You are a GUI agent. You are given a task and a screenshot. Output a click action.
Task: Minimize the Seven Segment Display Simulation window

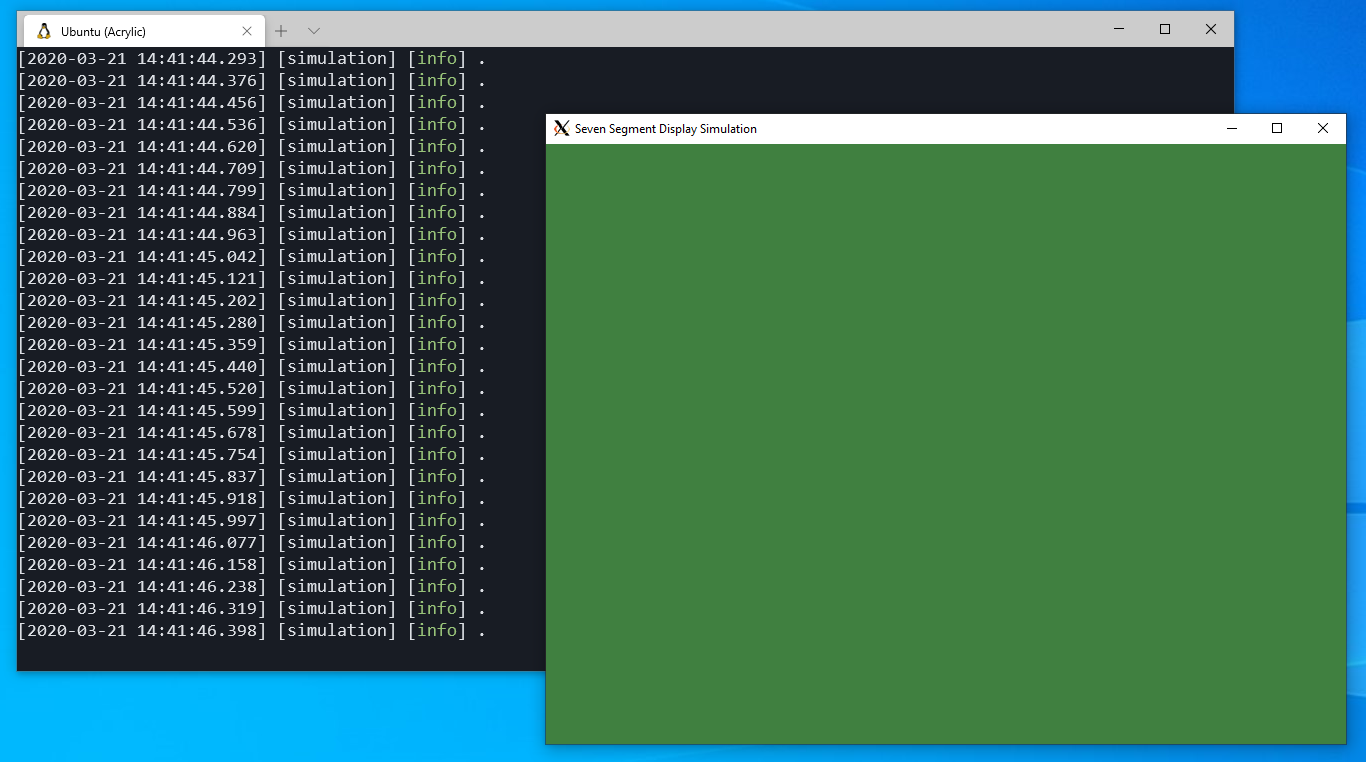[x=1232, y=128]
